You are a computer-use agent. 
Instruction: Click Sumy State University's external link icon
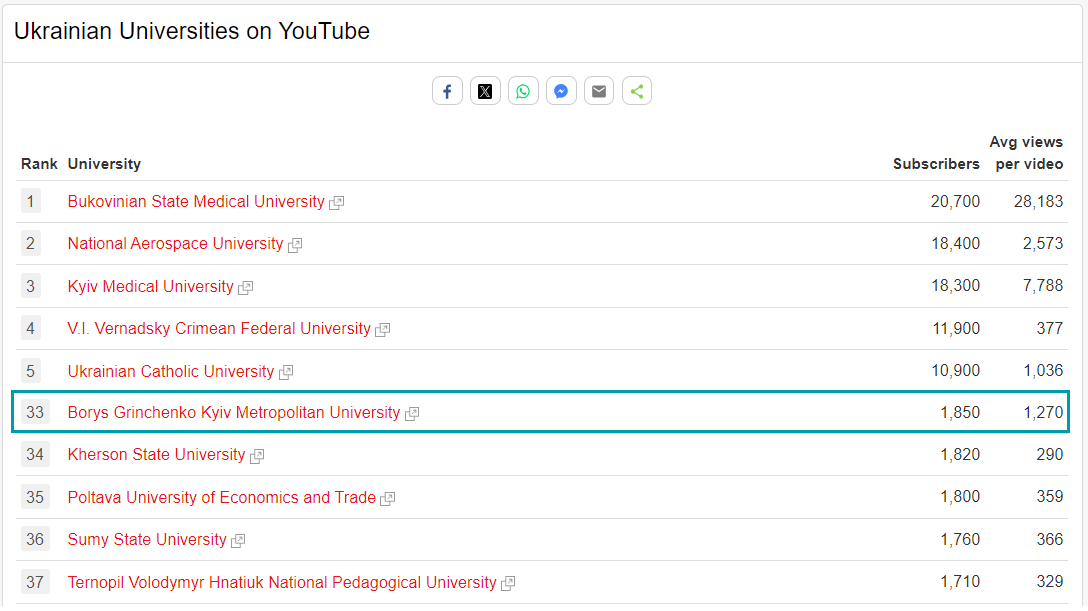point(237,540)
